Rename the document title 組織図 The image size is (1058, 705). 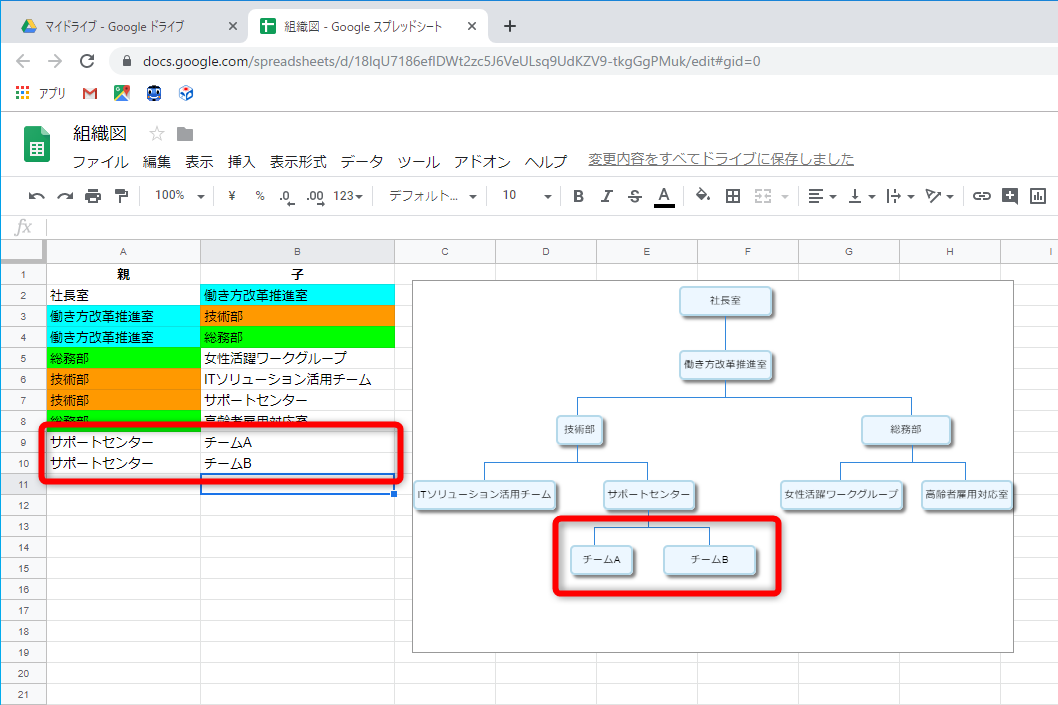point(100,133)
